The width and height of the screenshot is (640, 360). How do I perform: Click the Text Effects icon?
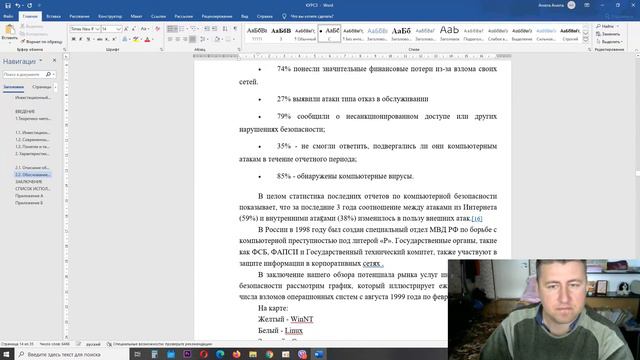125,39
